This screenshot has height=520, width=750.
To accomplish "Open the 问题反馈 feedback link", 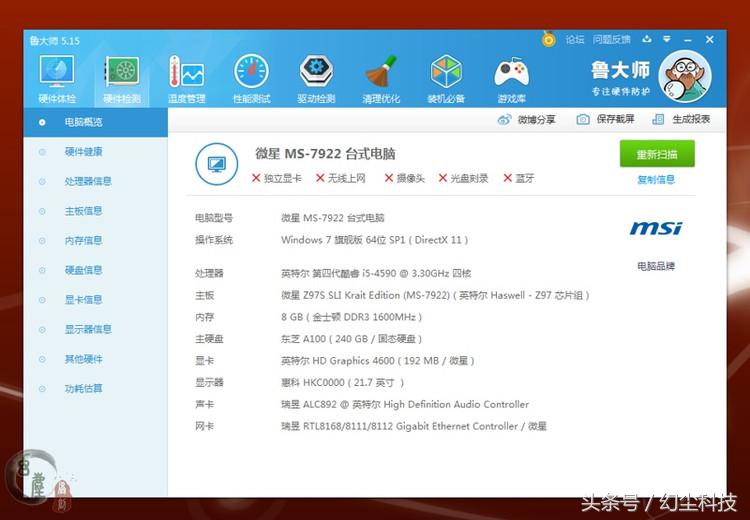I will 612,40.
